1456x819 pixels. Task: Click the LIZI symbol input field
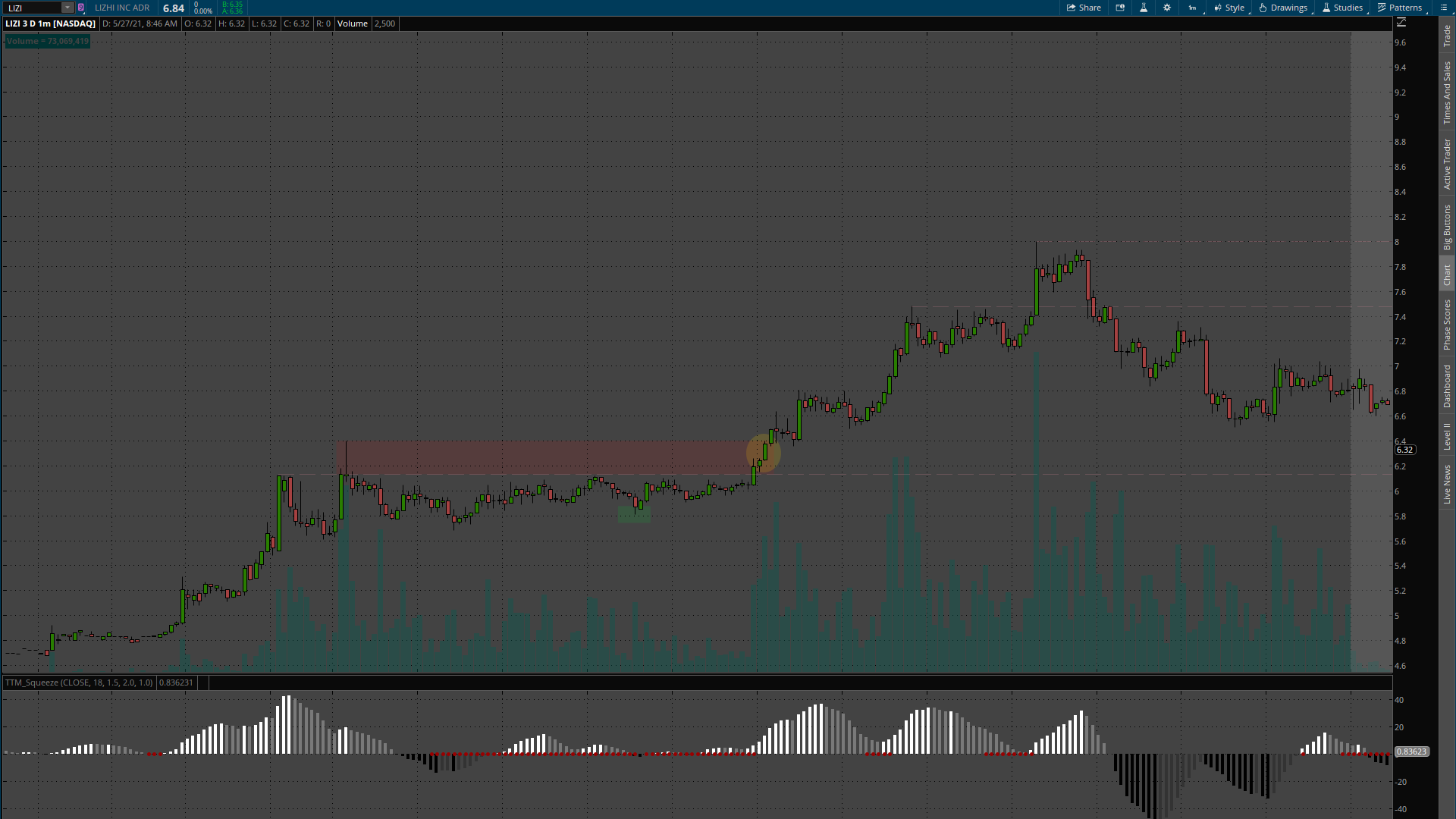[x=32, y=8]
